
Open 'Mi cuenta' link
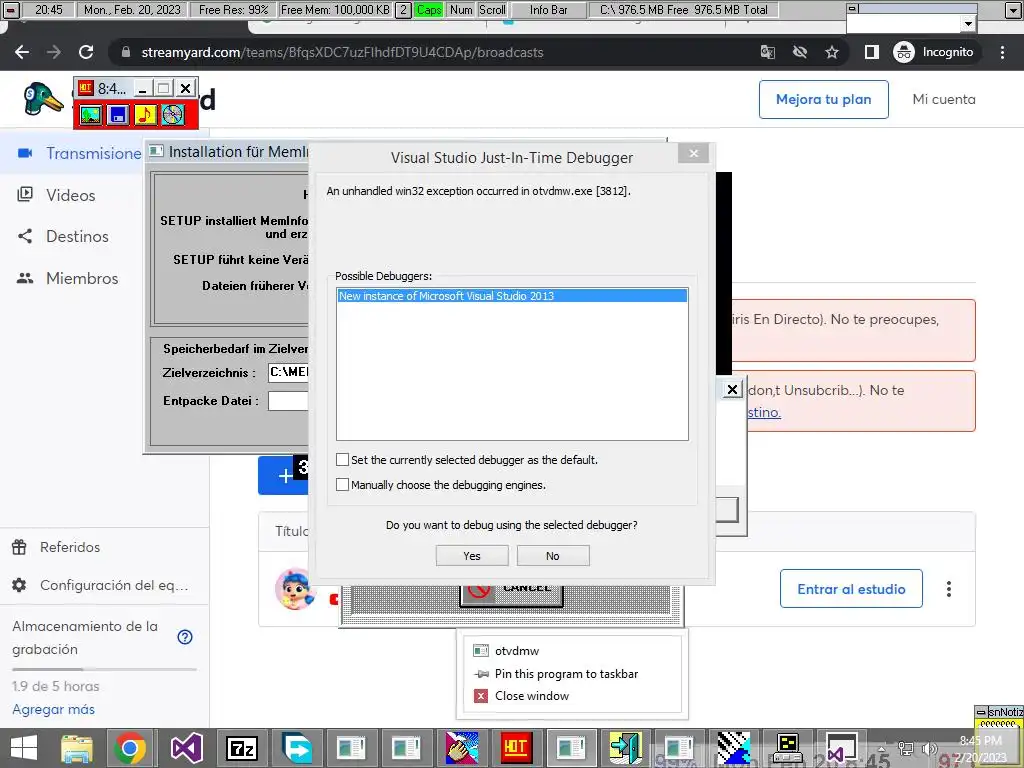944,99
